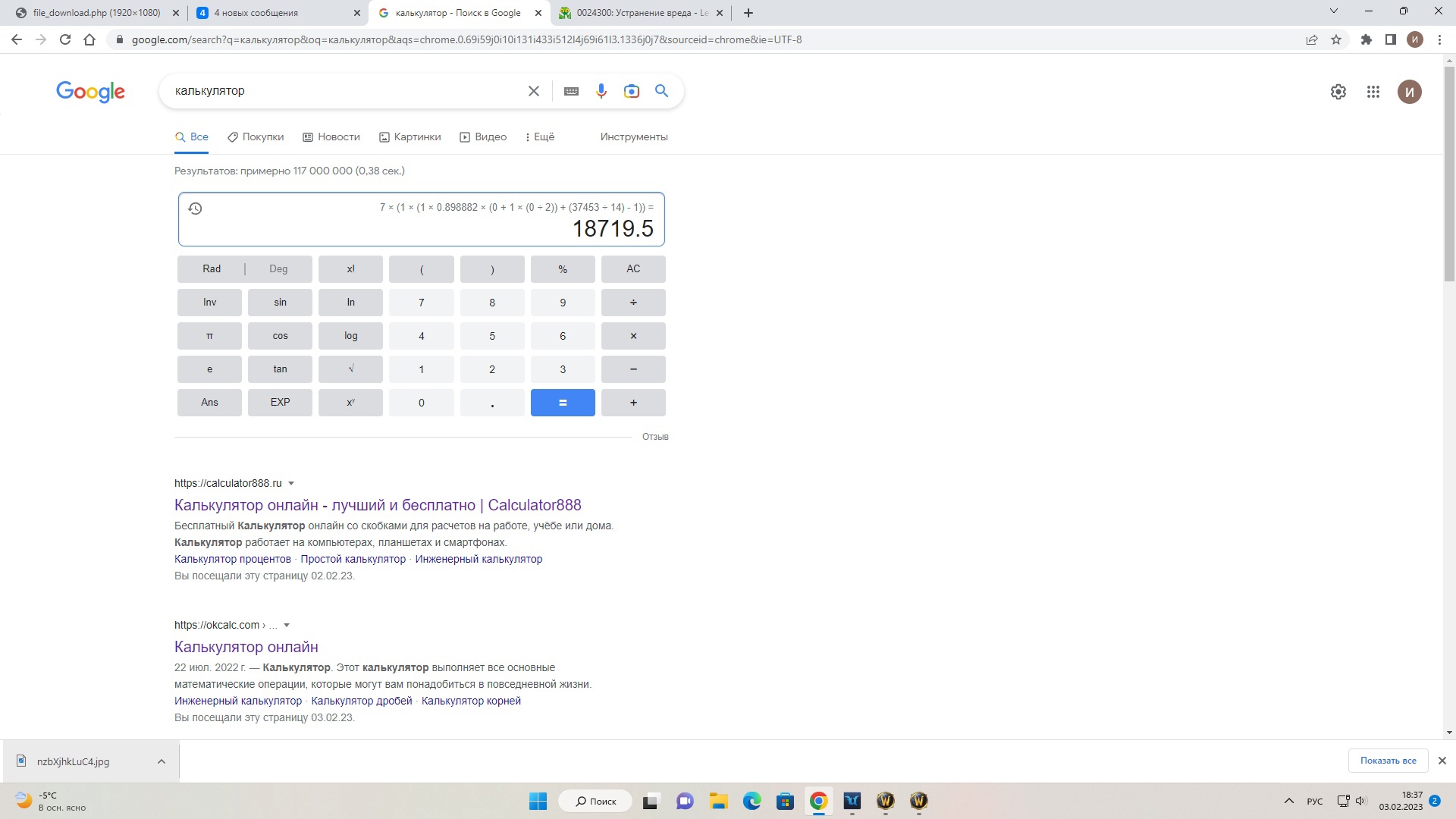1456x819 pixels.
Task: Open Chrome extensions puzzle icon
Action: coord(1367,39)
